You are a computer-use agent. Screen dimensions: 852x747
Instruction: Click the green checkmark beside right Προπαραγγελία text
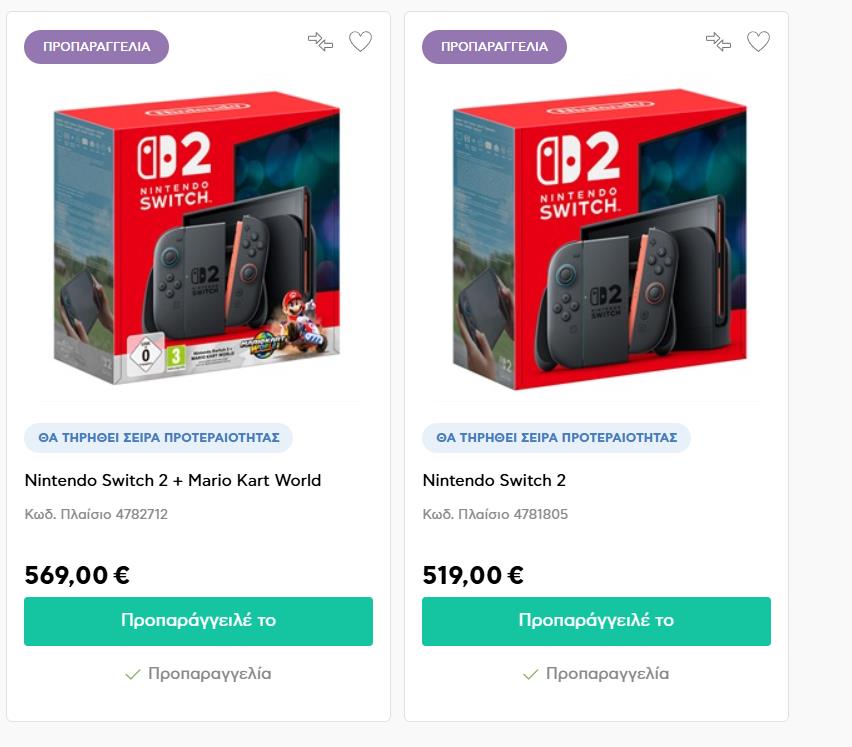[x=530, y=674]
